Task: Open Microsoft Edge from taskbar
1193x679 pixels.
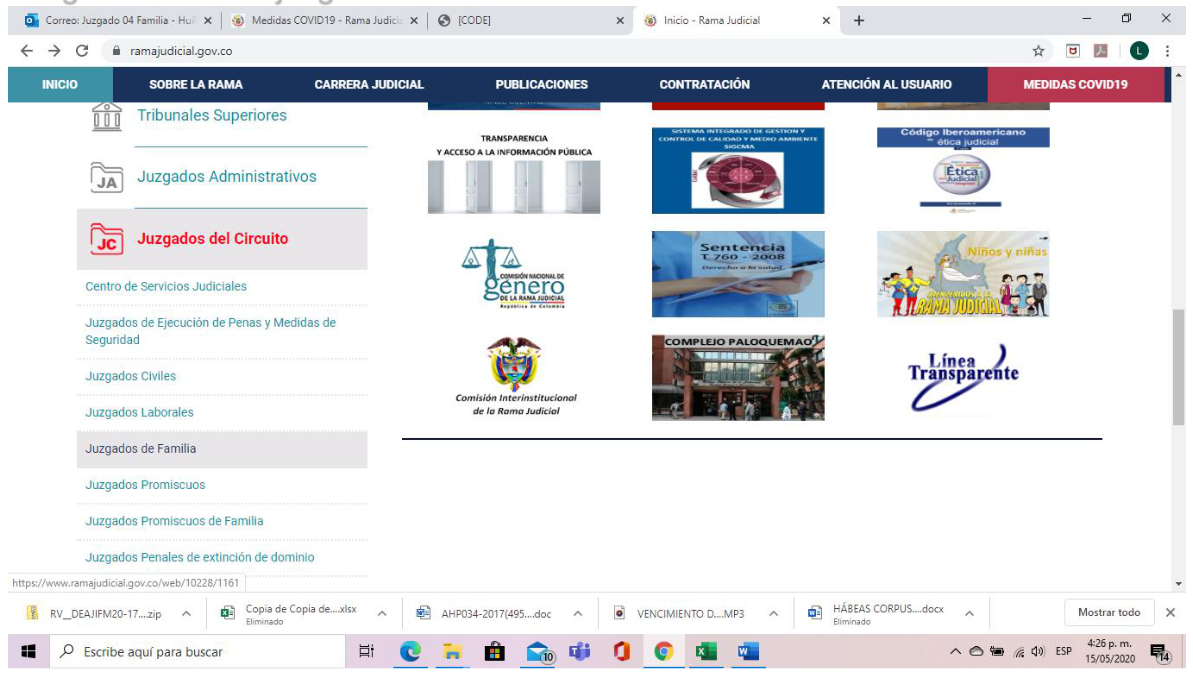Action: click(x=411, y=652)
